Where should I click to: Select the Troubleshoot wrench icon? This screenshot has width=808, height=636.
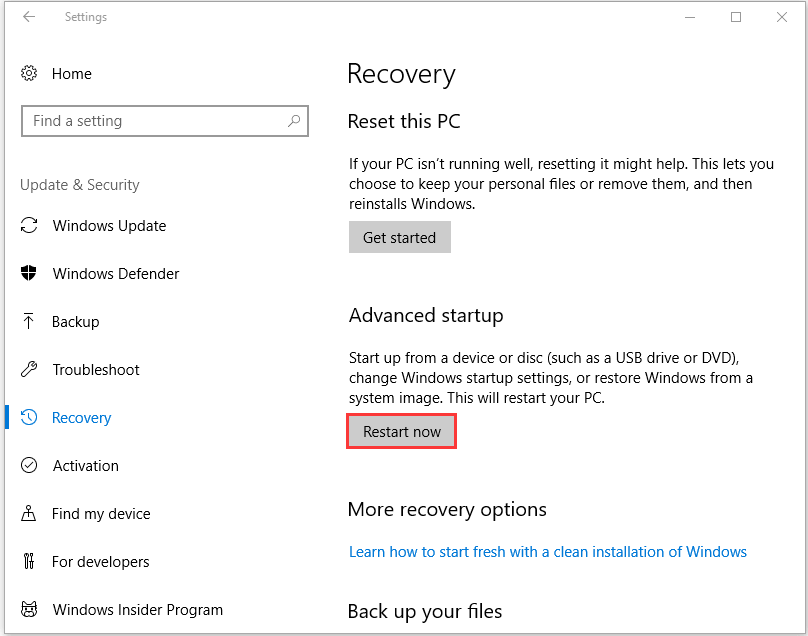point(29,370)
